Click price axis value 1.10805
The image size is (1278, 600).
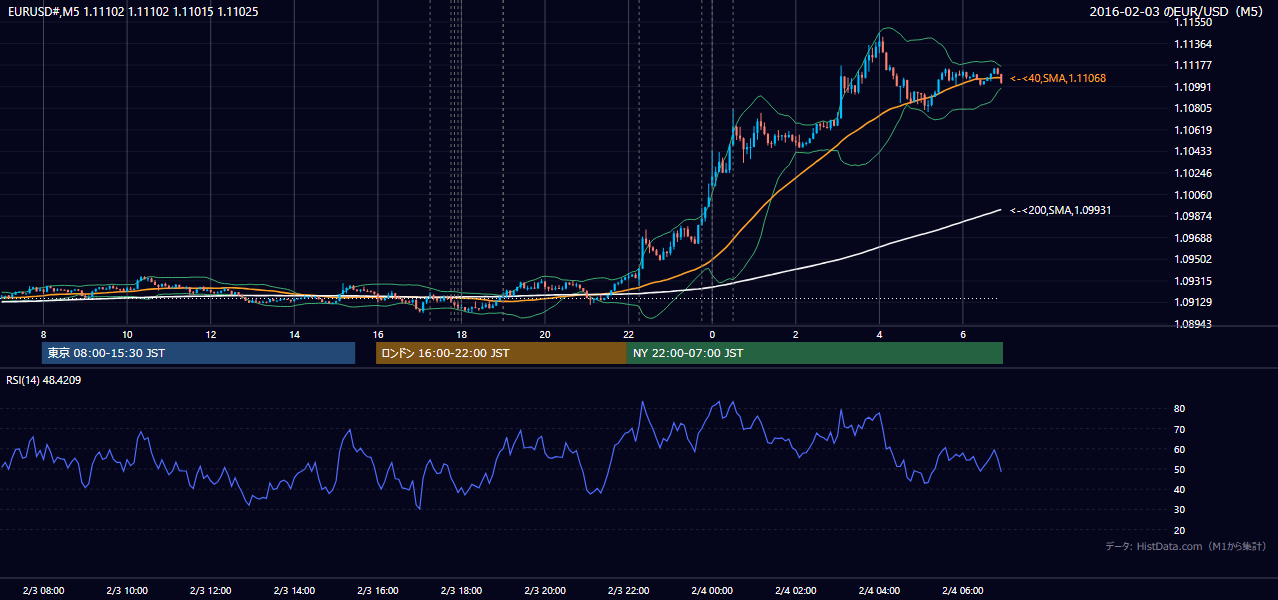[1194, 108]
